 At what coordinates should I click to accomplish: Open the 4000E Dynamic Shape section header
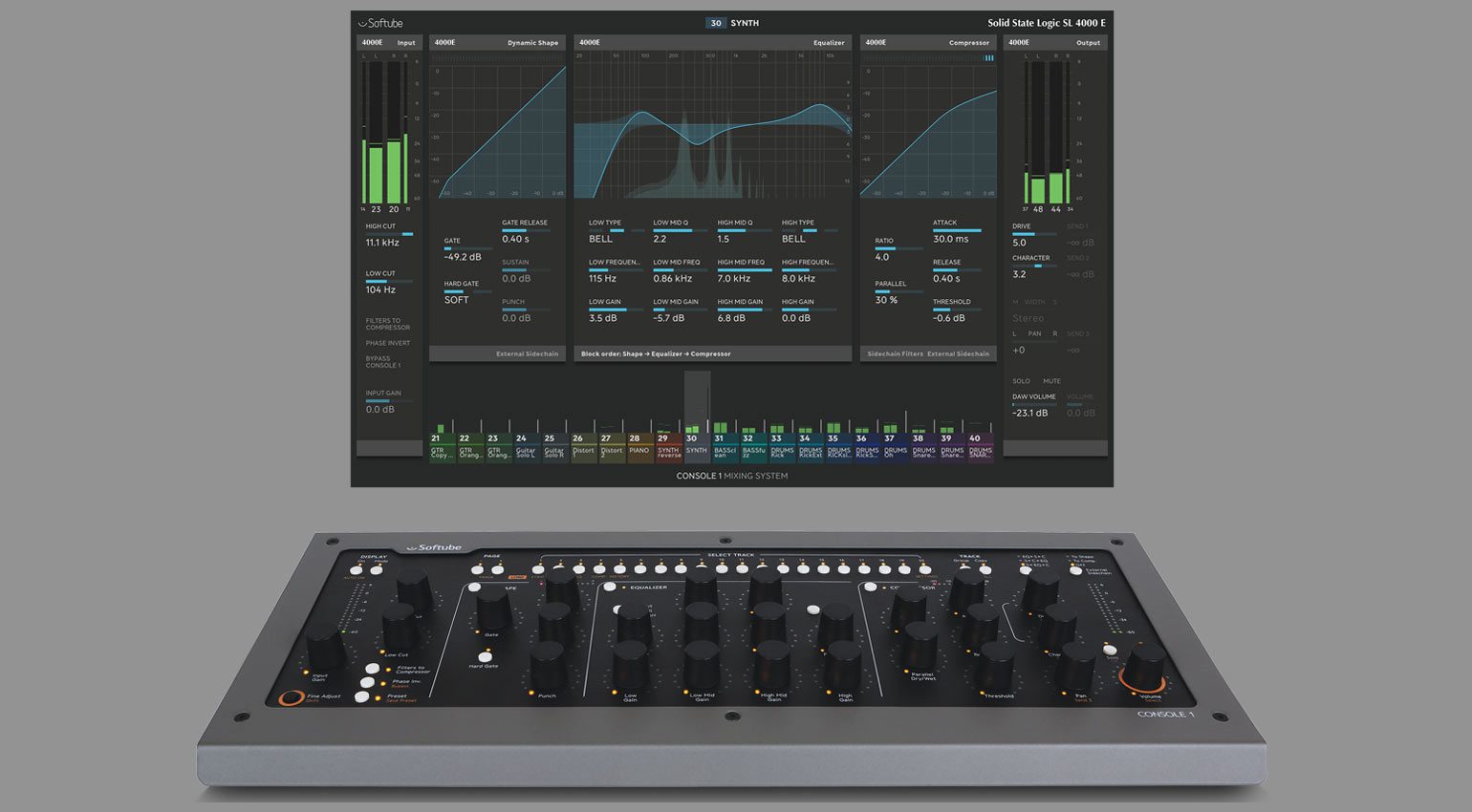(x=497, y=42)
